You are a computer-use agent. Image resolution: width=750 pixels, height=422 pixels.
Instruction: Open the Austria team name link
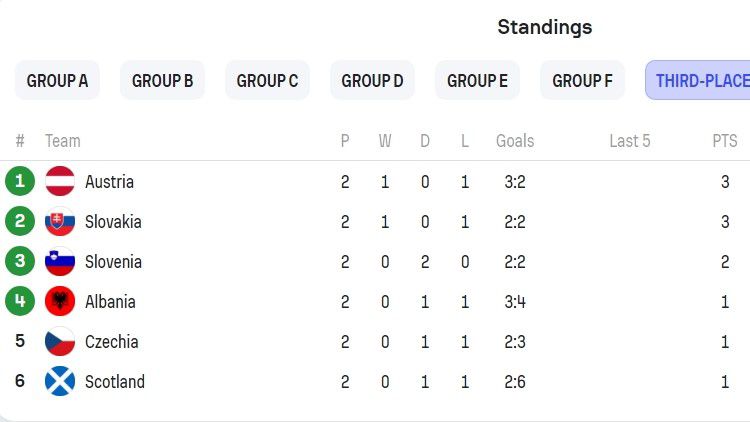coord(110,182)
